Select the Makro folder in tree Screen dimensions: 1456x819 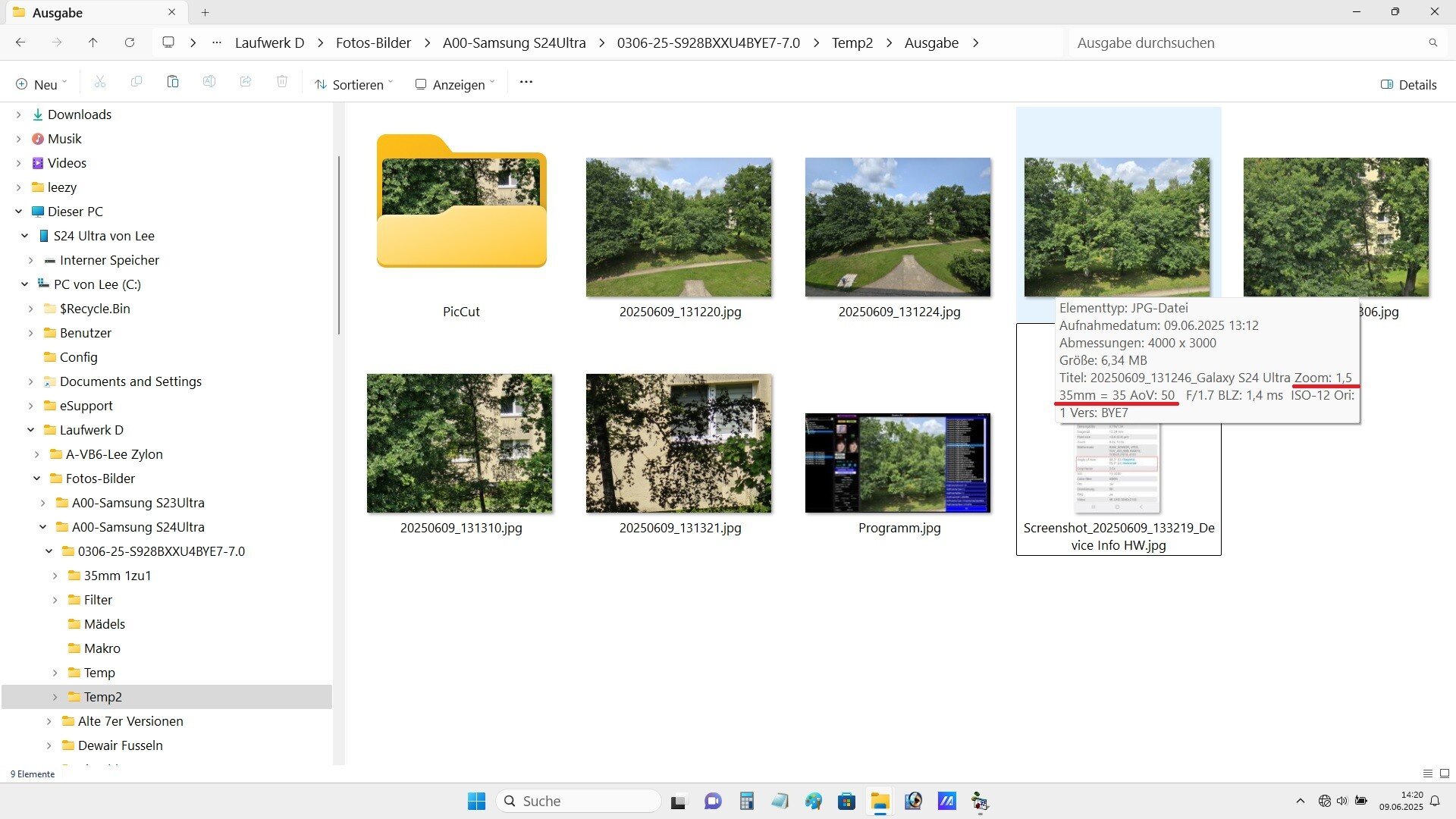pyautogui.click(x=102, y=648)
